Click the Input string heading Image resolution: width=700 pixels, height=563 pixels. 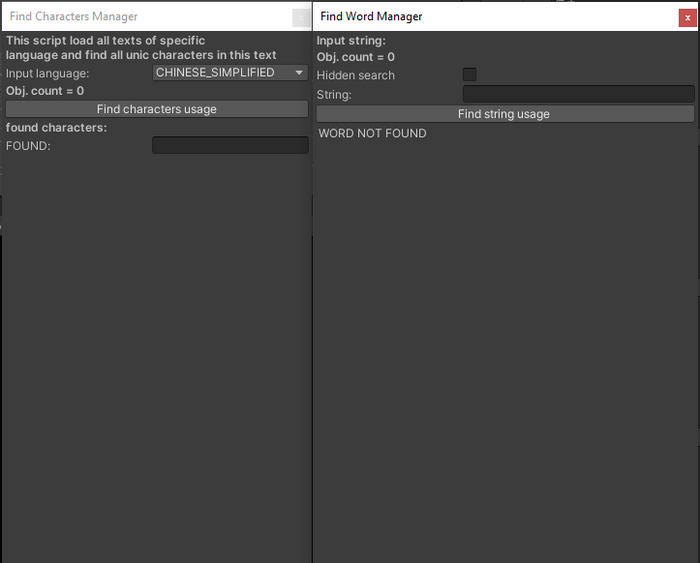pos(351,41)
